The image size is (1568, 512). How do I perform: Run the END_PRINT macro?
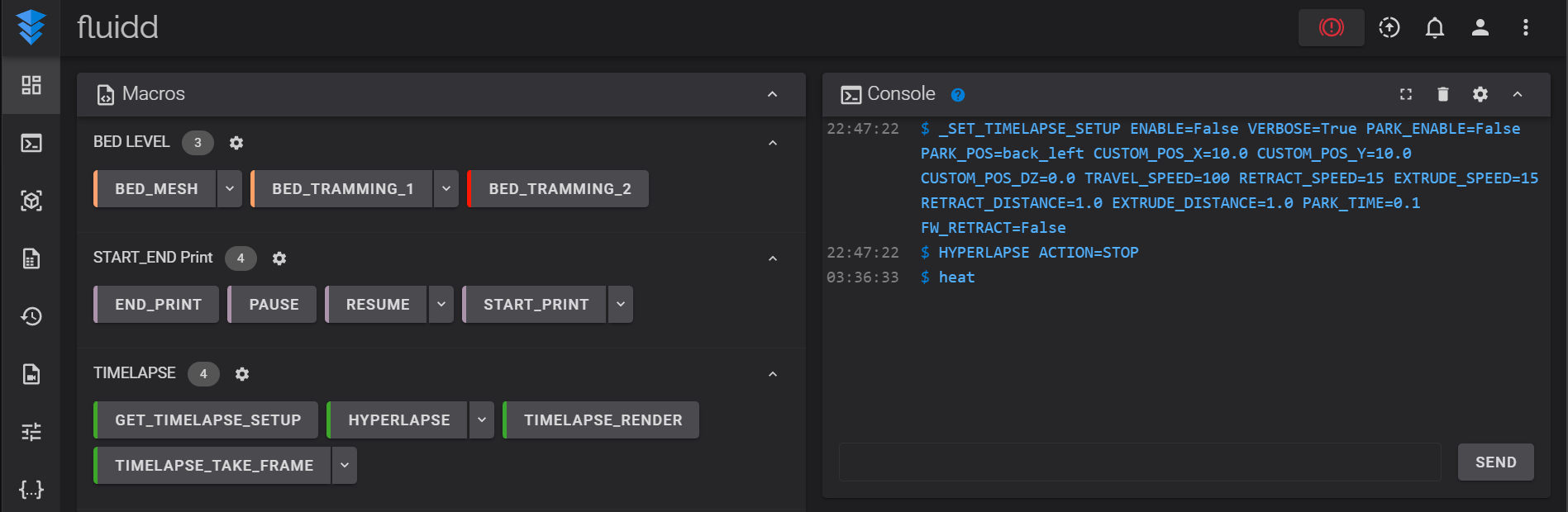(x=157, y=305)
